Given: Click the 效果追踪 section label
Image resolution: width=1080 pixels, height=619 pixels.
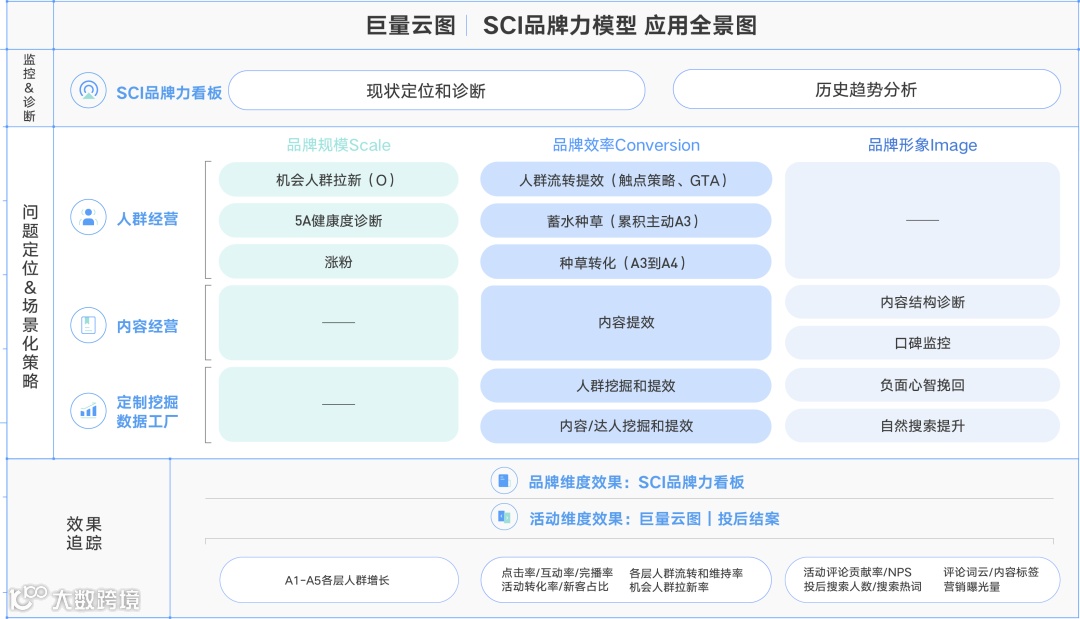Looking at the screenshot, I should tap(84, 533).
